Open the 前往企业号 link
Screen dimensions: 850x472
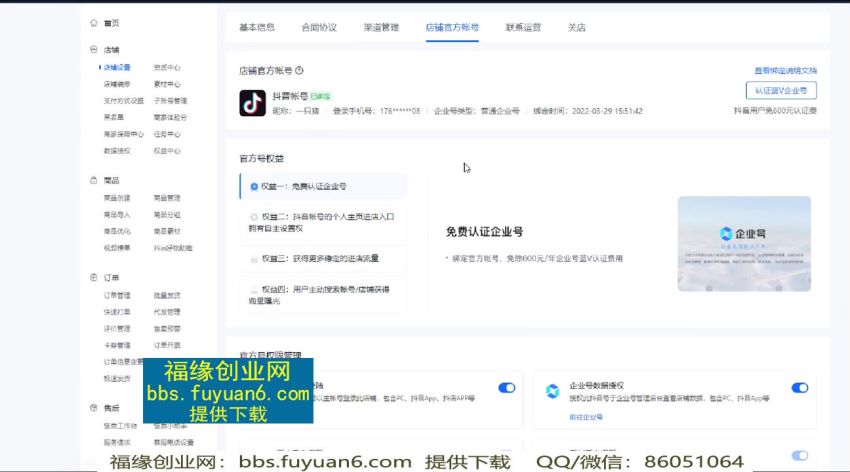pos(585,417)
